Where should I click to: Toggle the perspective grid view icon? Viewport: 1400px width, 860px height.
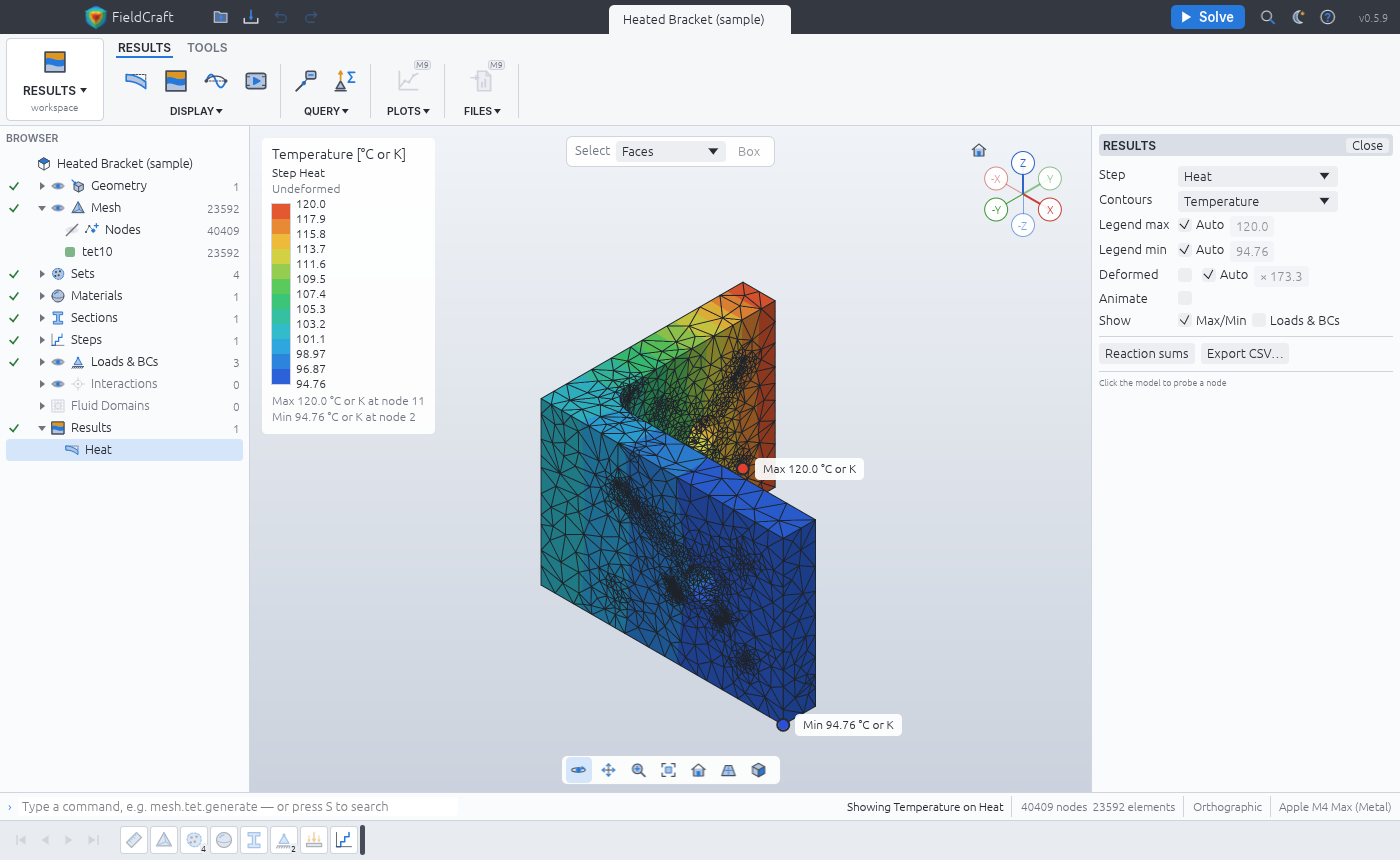click(x=728, y=770)
